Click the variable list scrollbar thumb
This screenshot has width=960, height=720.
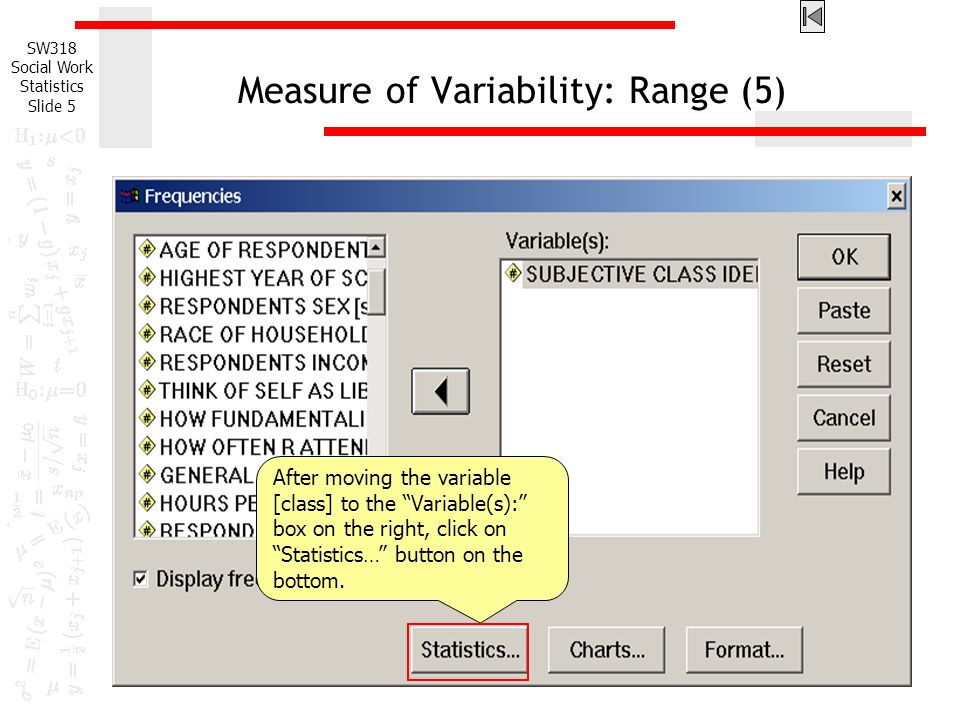click(376, 292)
